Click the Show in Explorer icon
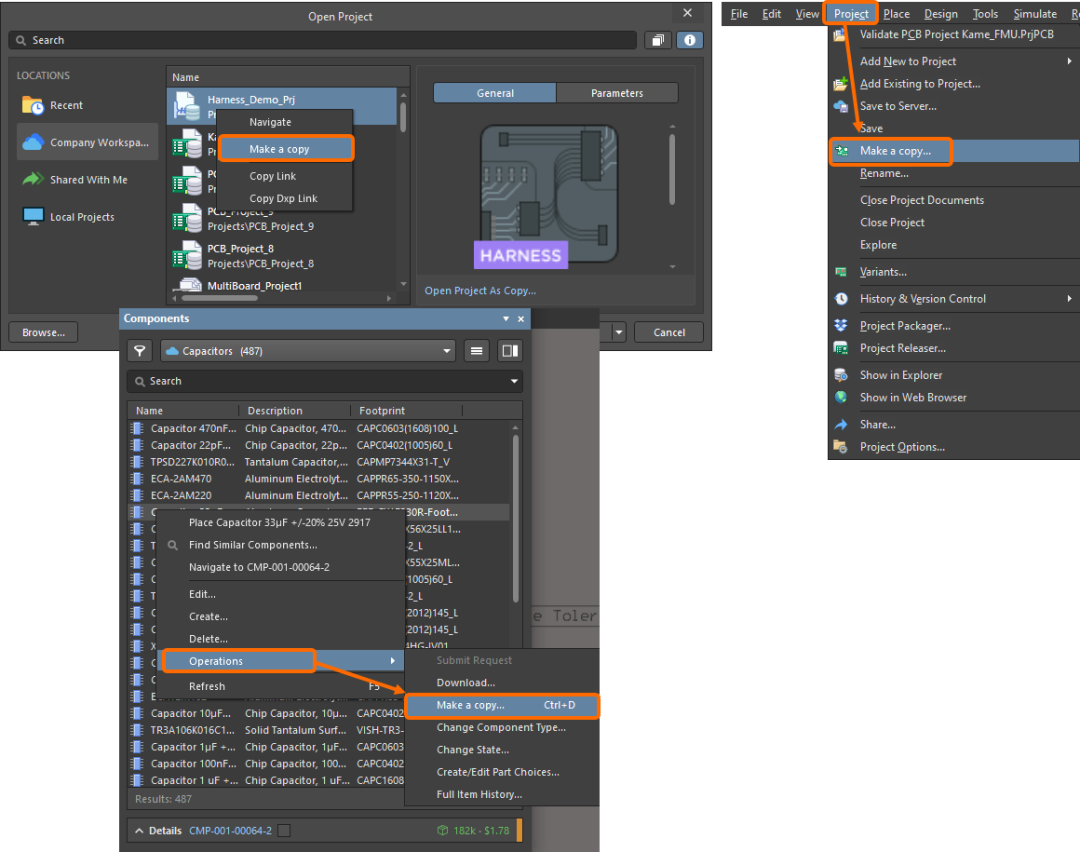1080x852 pixels. [841, 375]
